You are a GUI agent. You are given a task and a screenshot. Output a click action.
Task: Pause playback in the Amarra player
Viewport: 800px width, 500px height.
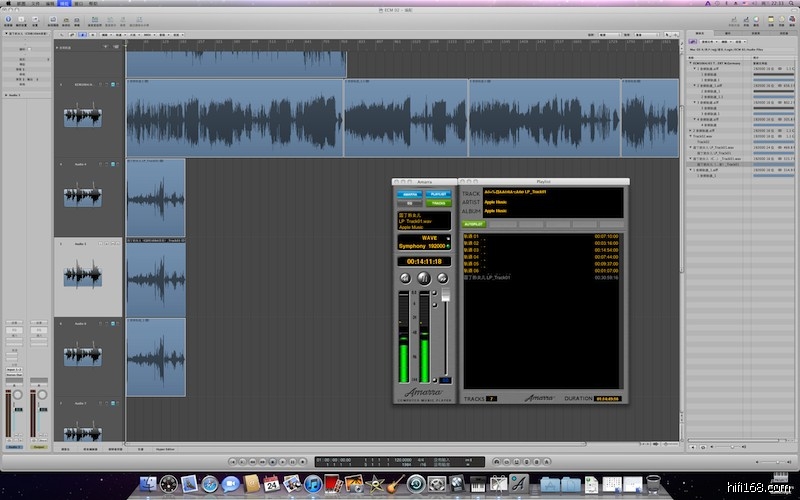[x=424, y=277]
